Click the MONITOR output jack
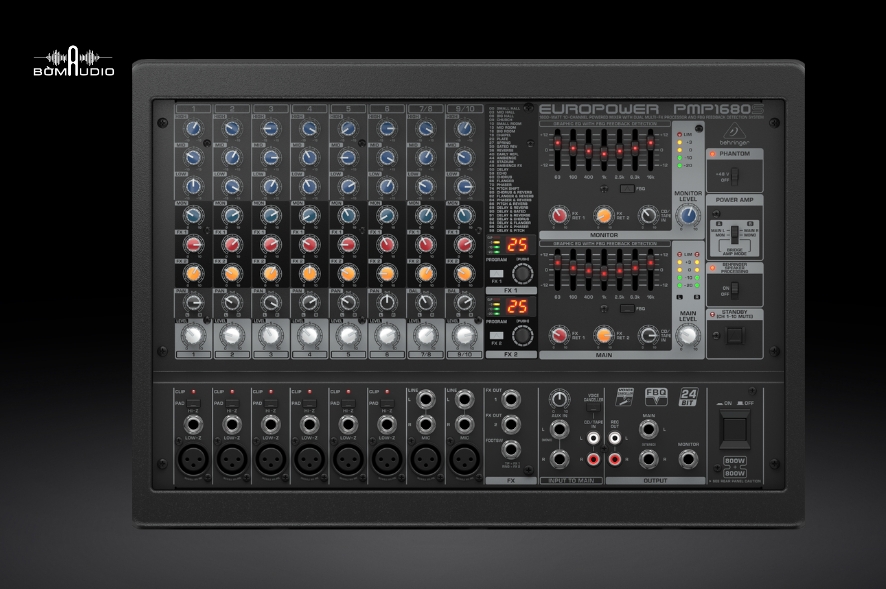The height and width of the screenshot is (589, 886). pyautogui.click(x=688, y=458)
